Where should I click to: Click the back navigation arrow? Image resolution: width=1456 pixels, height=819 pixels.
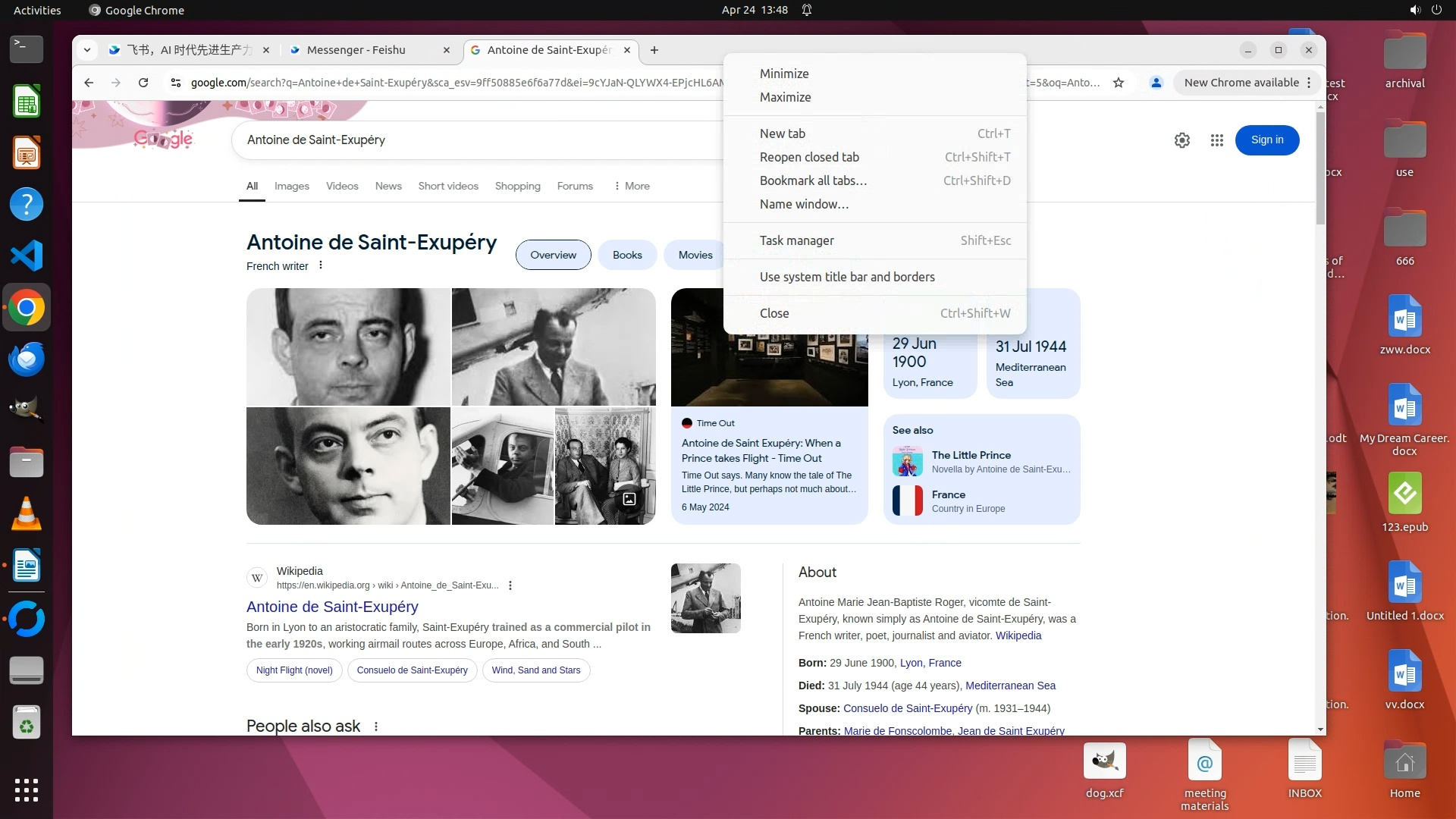pos(89,83)
